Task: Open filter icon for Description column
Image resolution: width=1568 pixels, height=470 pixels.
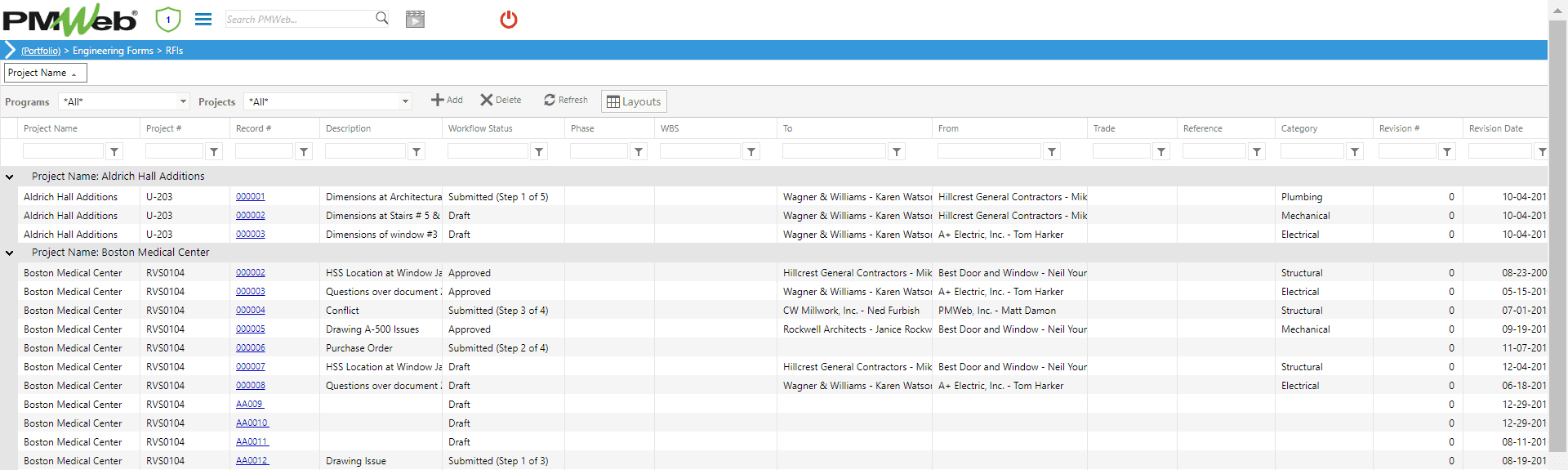Action: point(416,151)
